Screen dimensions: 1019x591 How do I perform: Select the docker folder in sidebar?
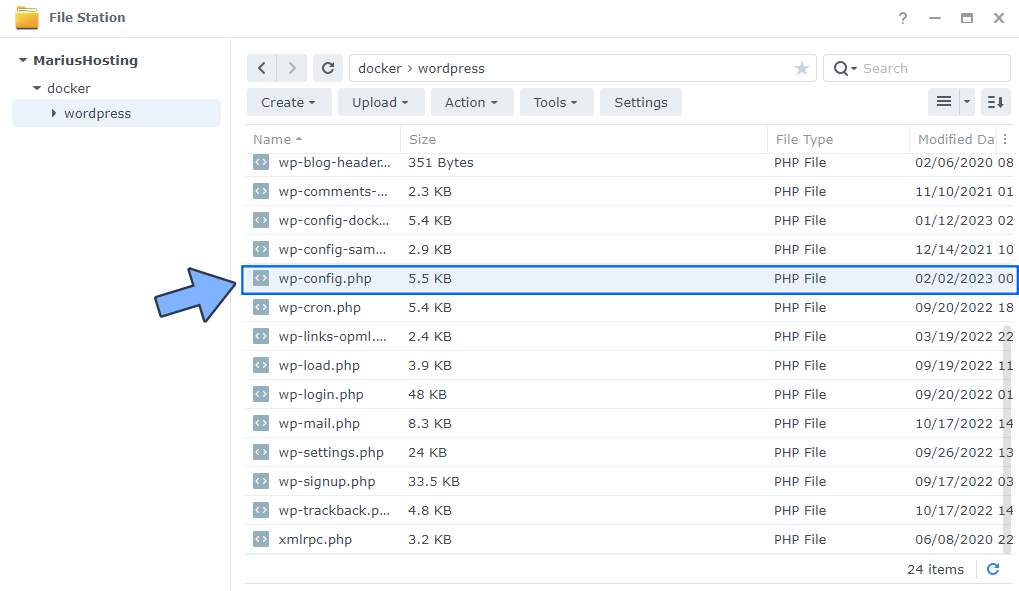pyautogui.click(x=69, y=88)
